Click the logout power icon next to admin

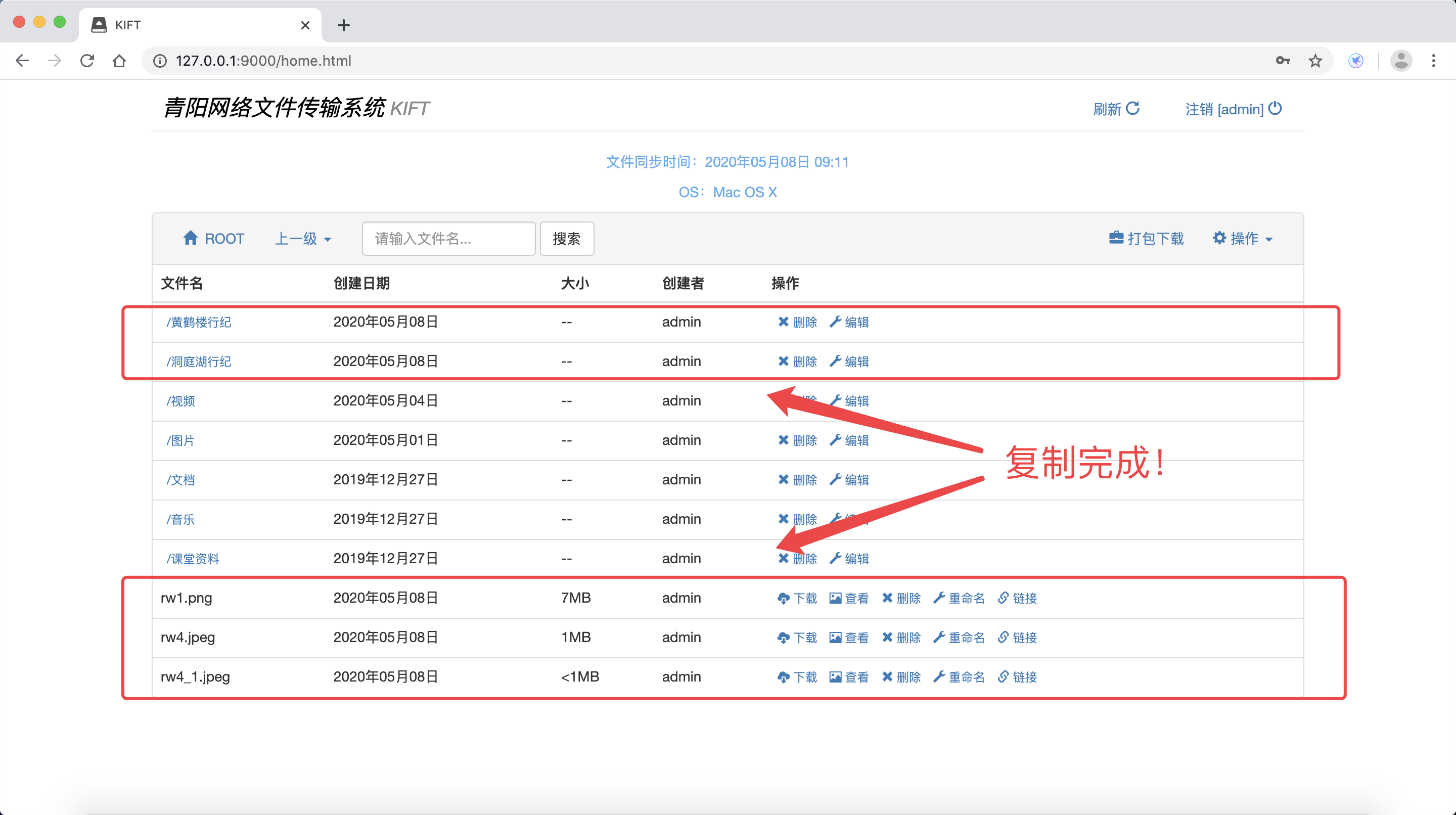click(x=1275, y=108)
